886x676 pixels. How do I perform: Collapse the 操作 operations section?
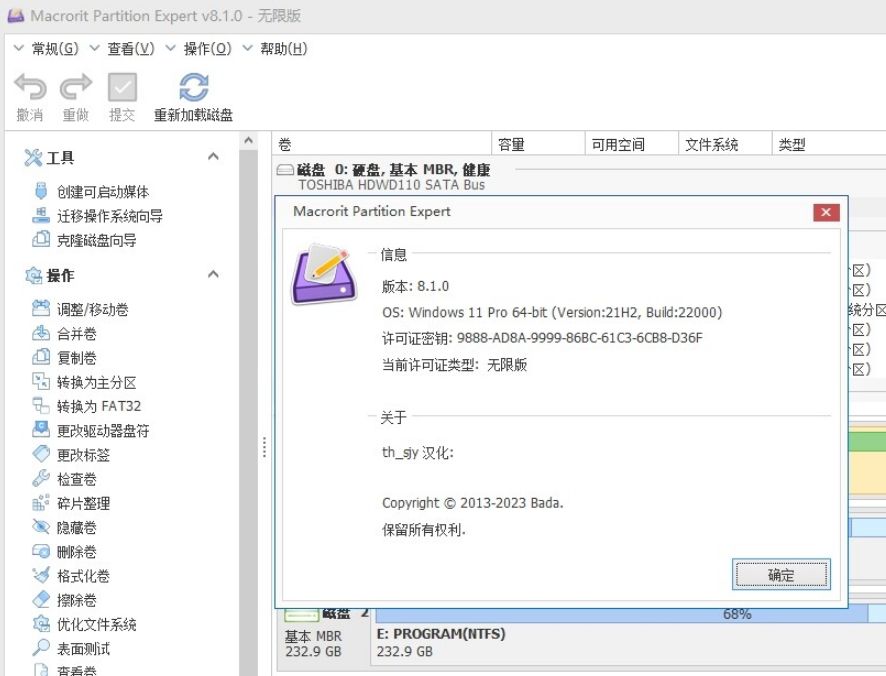click(x=212, y=274)
